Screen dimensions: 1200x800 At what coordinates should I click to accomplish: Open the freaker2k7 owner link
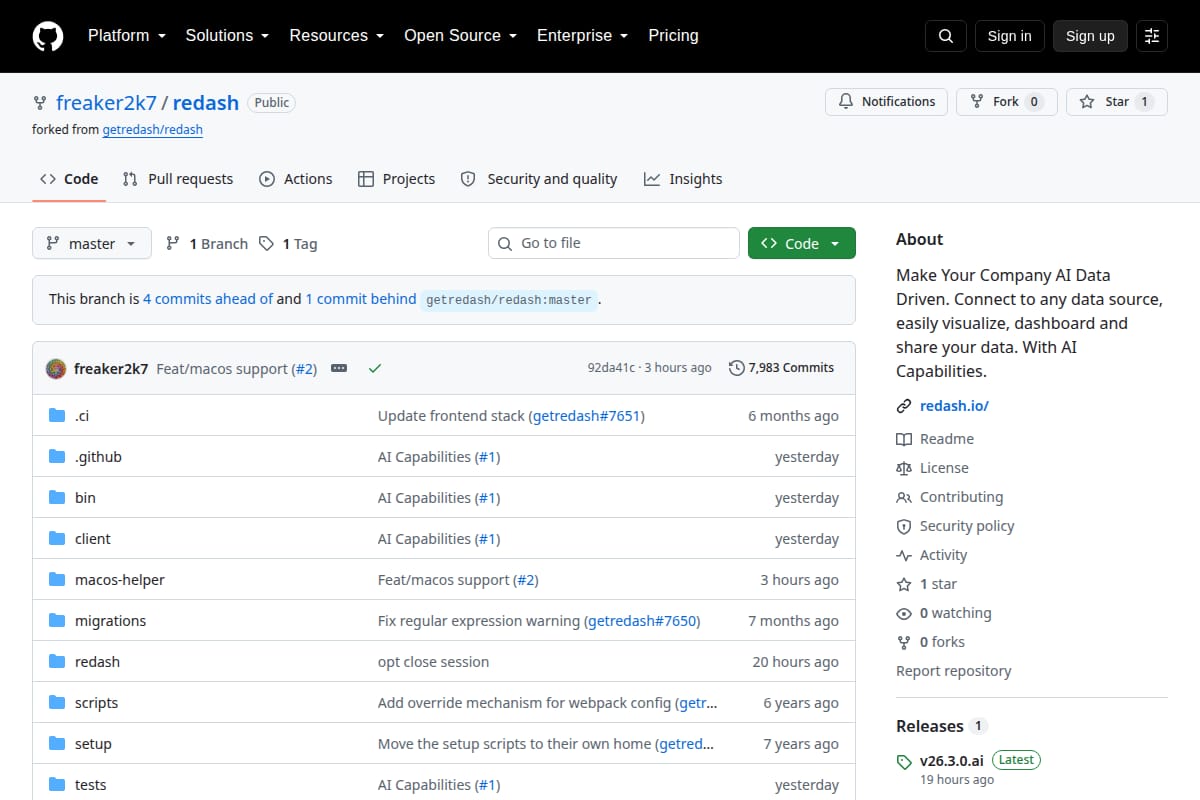point(106,102)
